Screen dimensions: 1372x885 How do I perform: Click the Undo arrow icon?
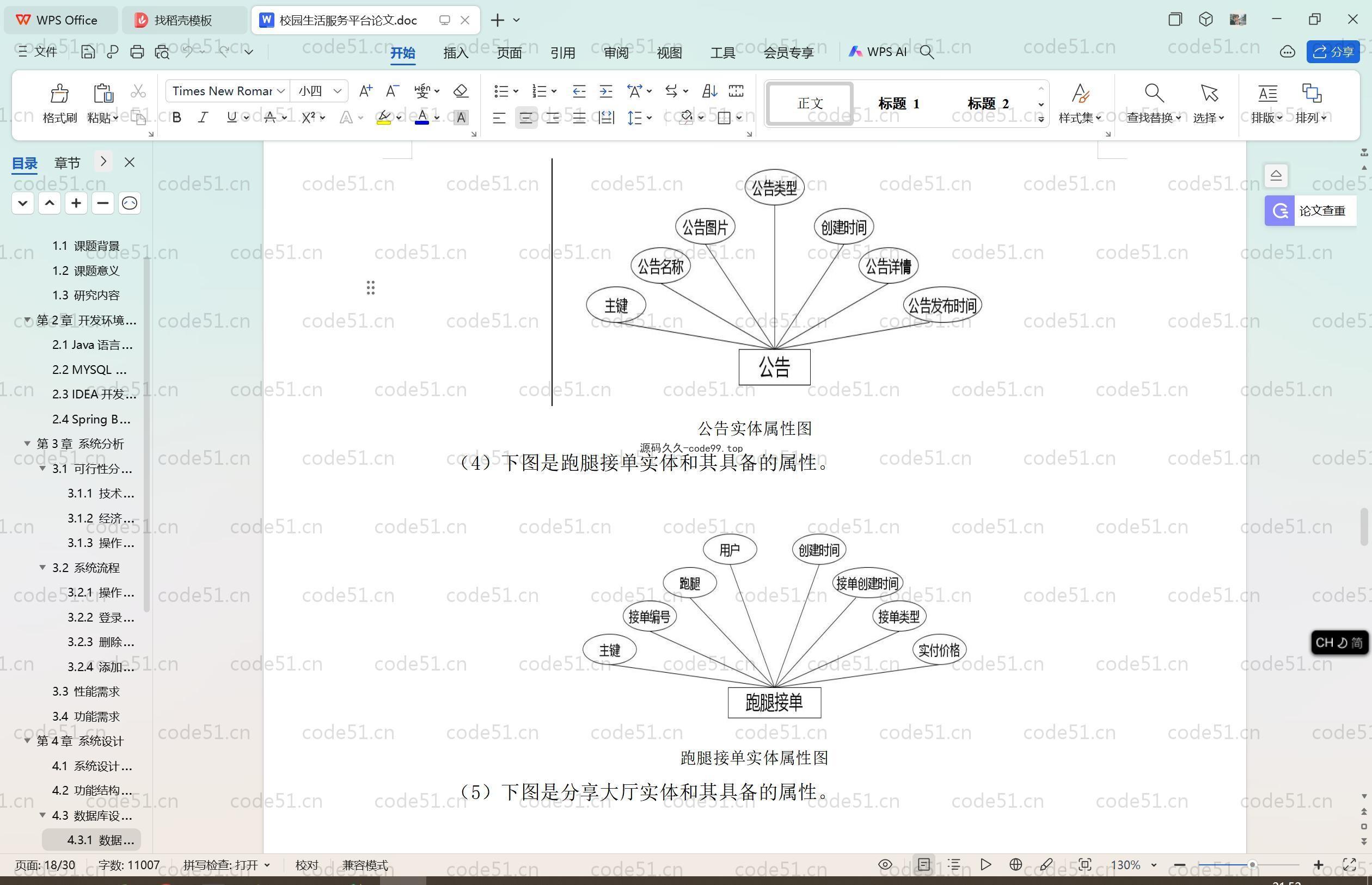188,52
